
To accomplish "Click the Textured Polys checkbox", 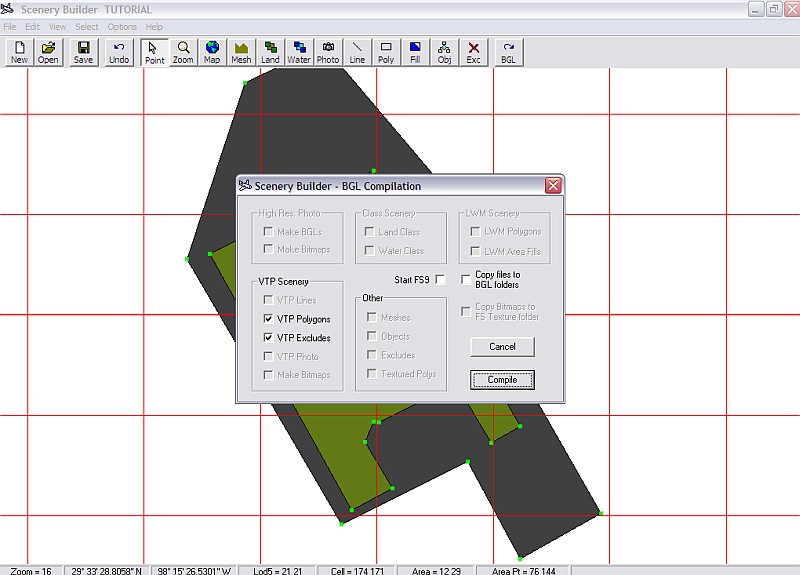I will pos(372,373).
